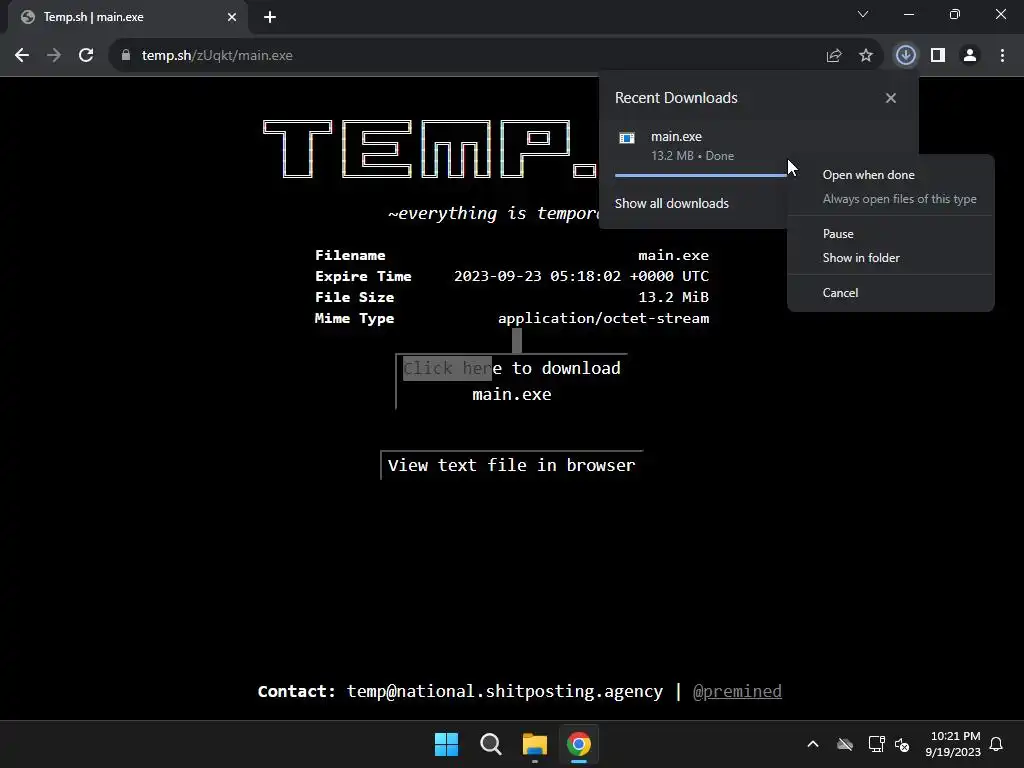
Task: Click the OneDrive cloud tray icon
Action: [845, 744]
